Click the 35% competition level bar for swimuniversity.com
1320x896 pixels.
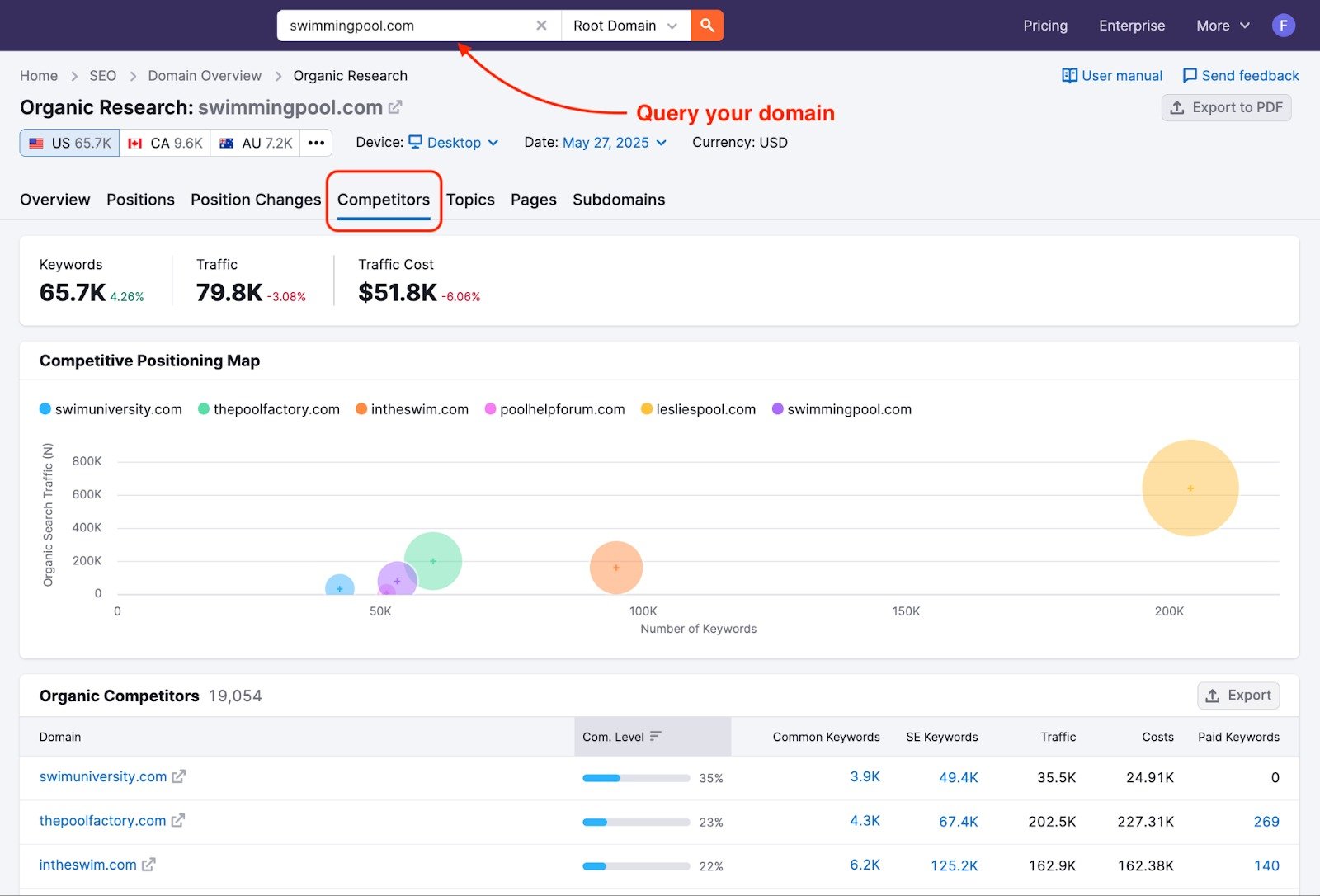pos(635,777)
